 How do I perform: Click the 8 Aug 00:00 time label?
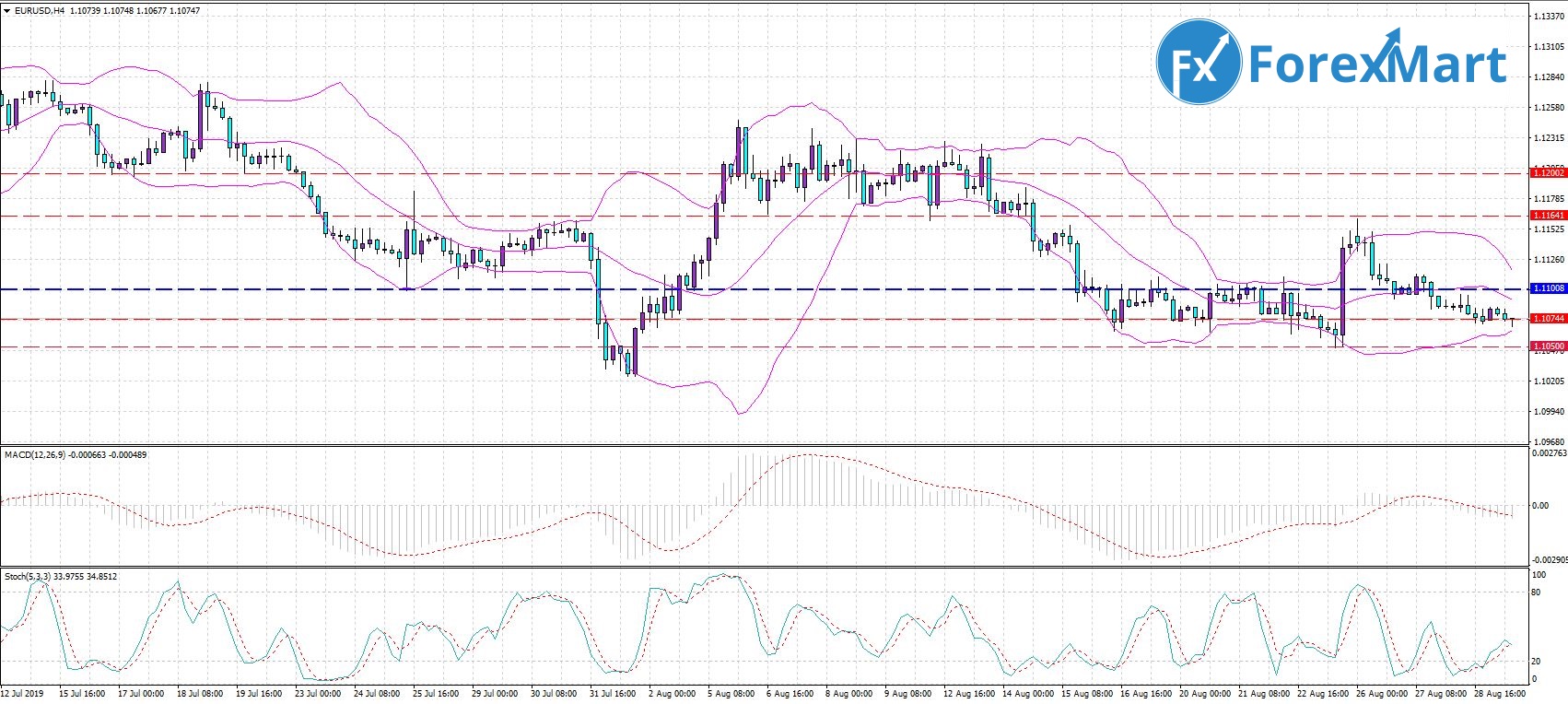pos(849,694)
